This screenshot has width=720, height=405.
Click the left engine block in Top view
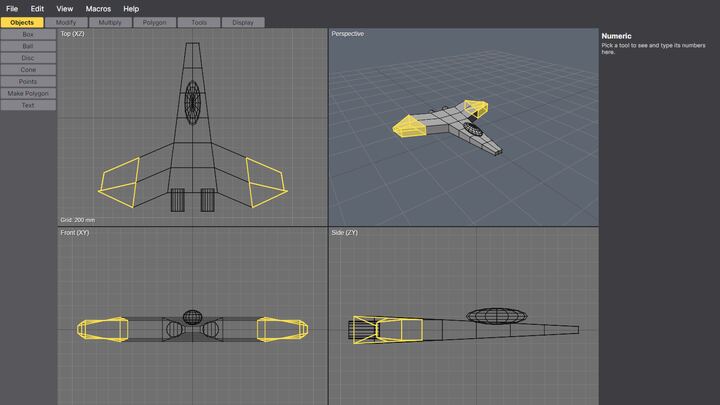[x=178, y=200]
